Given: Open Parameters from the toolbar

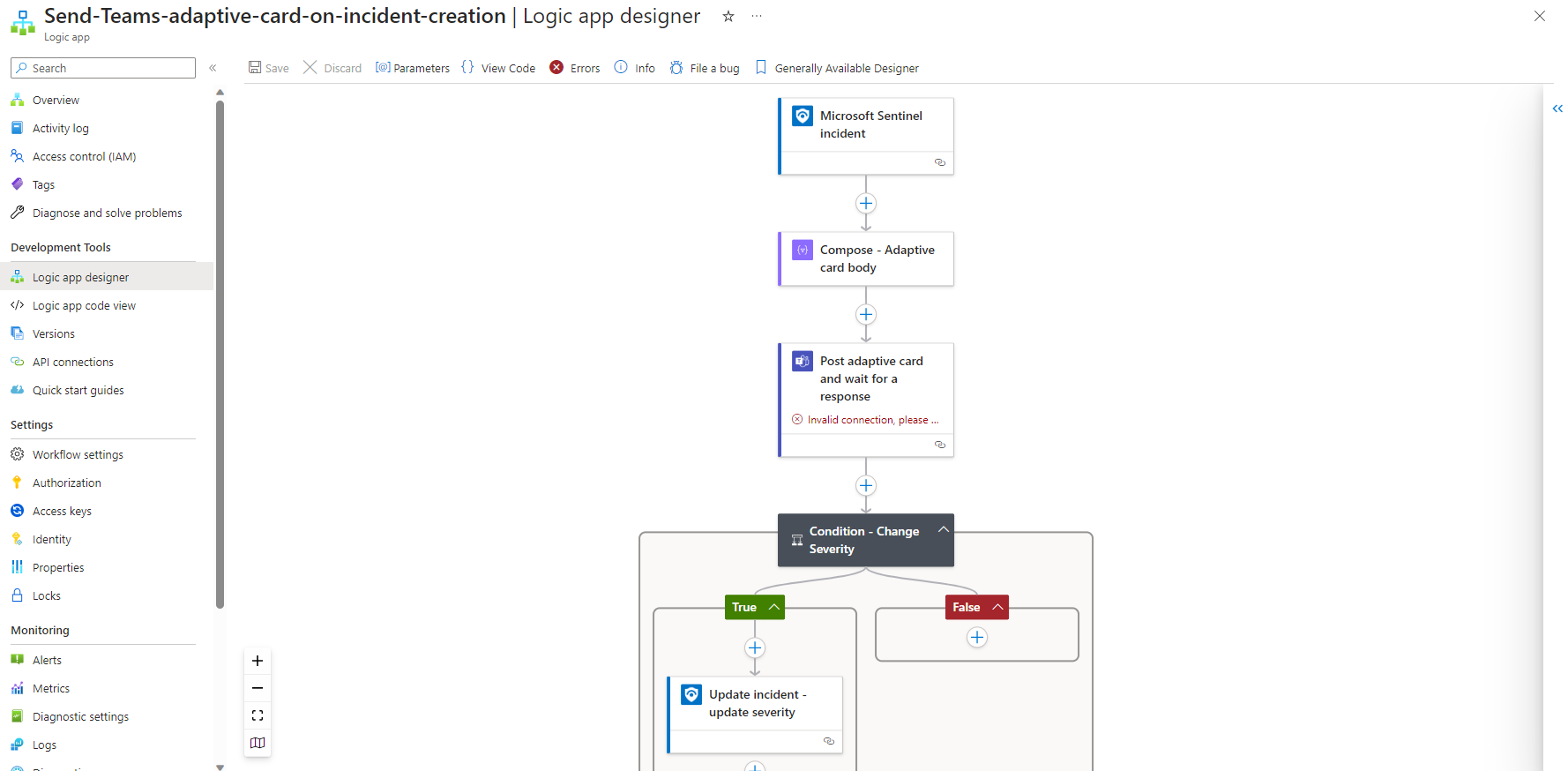Looking at the screenshot, I should [x=413, y=68].
